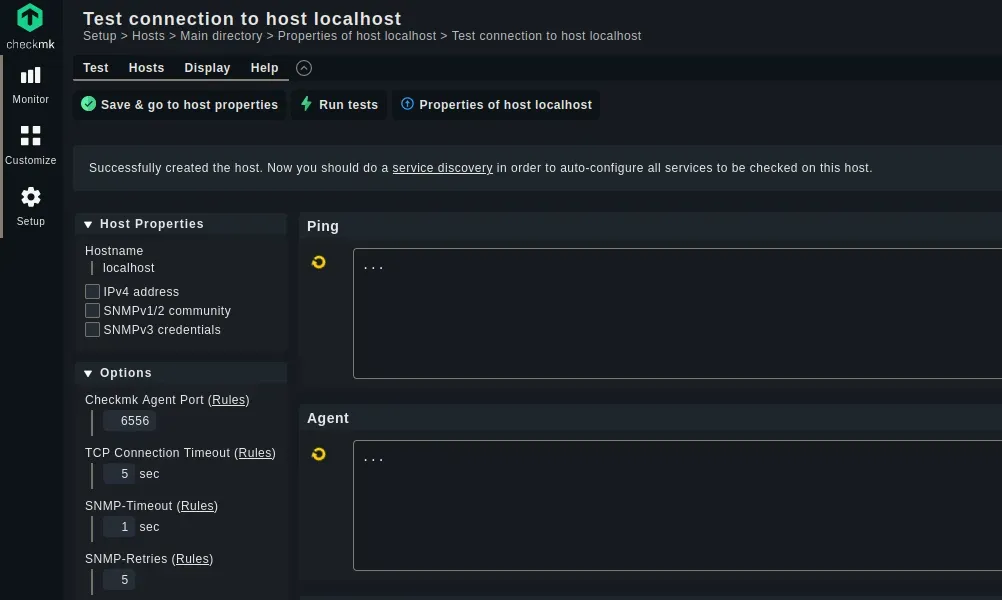
Task: Click the lightning bolt Run tests icon
Action: pos(306,104)
